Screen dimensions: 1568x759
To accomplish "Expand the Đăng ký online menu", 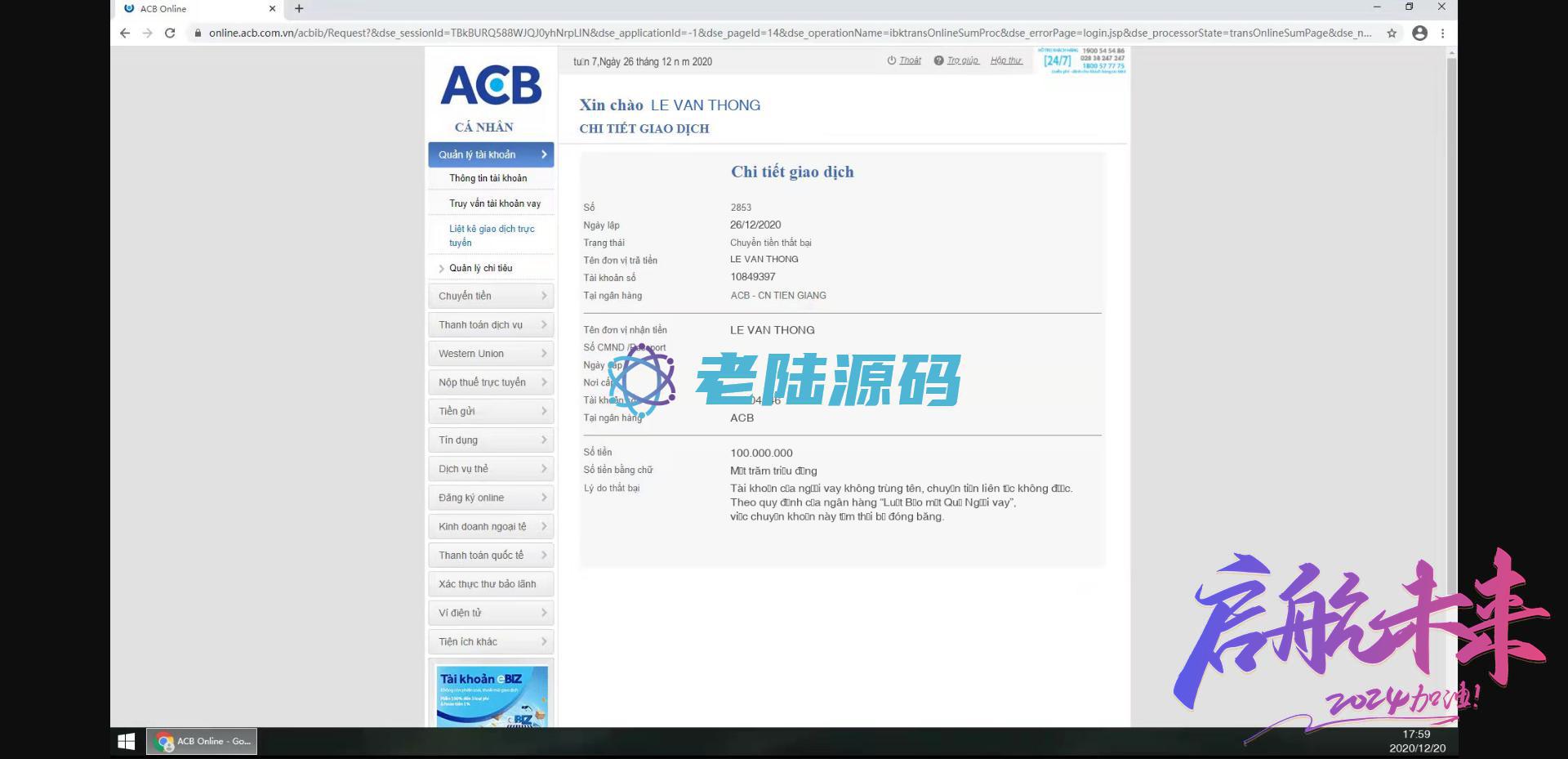I will pos(491,498).
